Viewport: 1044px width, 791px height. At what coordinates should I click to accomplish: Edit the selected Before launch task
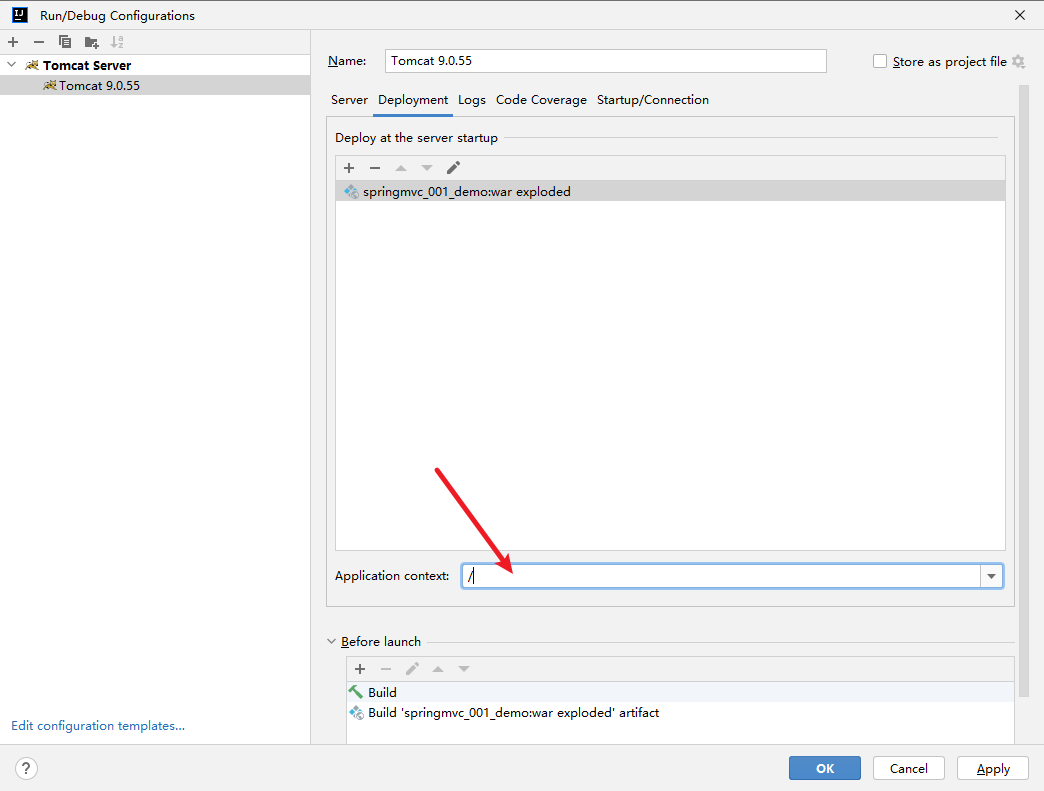(412, 668)
